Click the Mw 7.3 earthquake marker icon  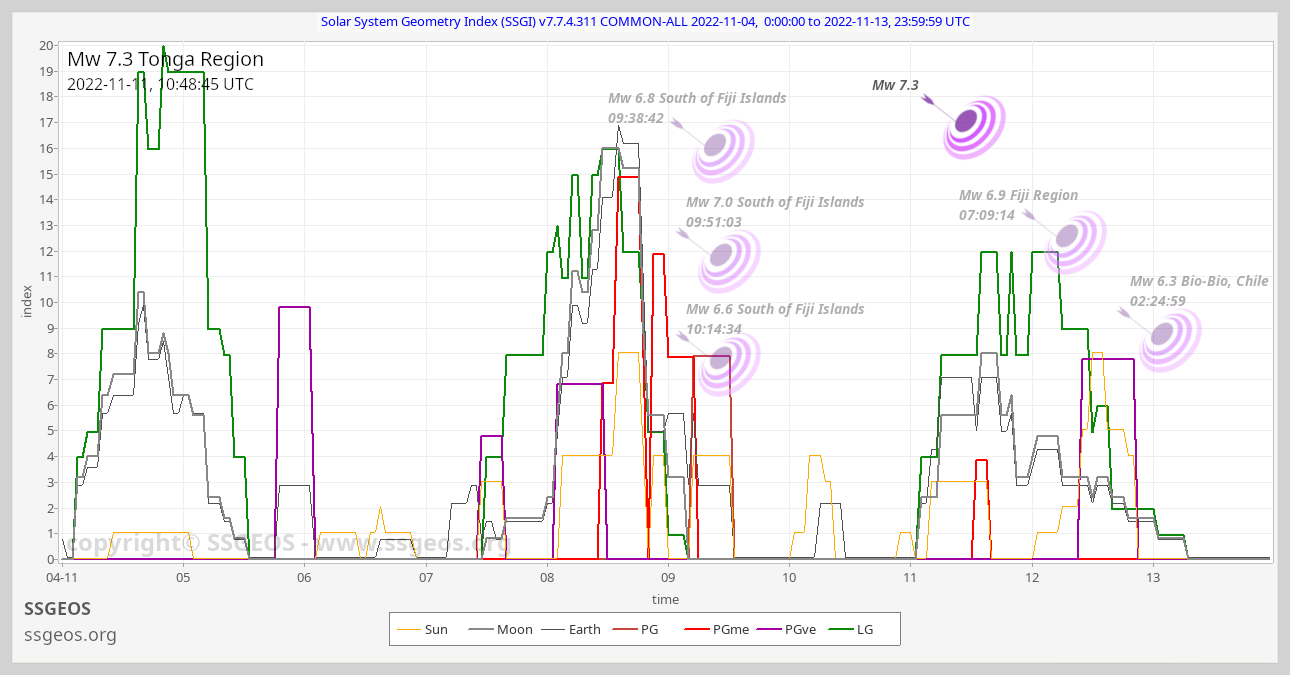point(972,126)
